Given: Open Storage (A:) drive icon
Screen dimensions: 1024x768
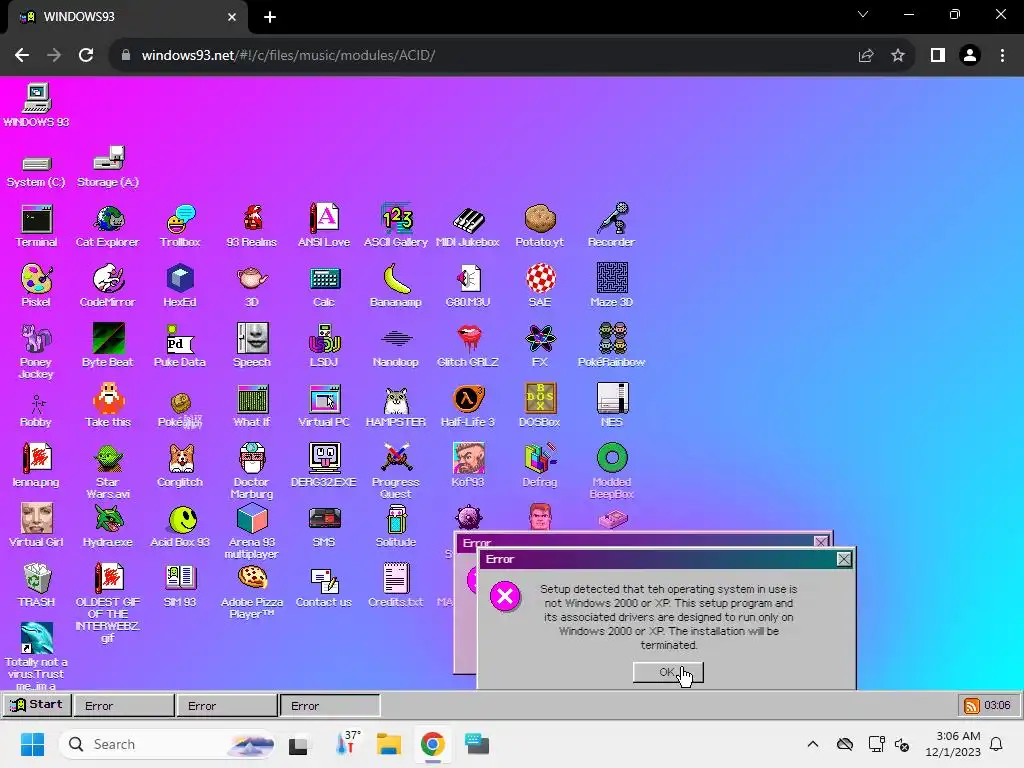Looking at the screenshot, I should click(108, 167).
